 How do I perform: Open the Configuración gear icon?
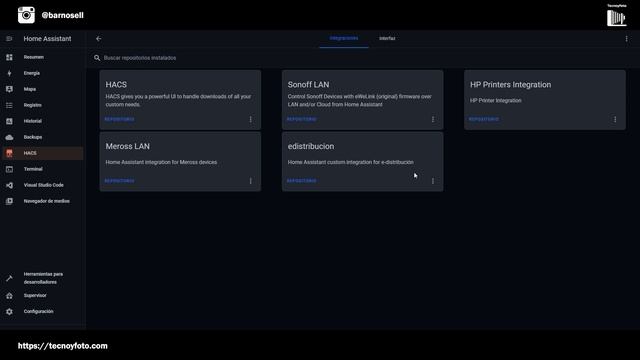click(9, 311)
